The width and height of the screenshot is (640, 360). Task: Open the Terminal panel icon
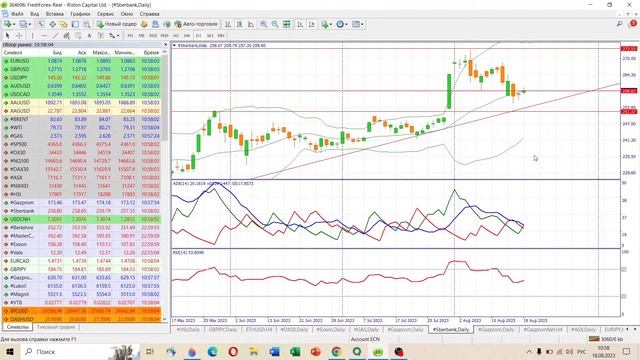pyautogui.click(x=75, y=24)
